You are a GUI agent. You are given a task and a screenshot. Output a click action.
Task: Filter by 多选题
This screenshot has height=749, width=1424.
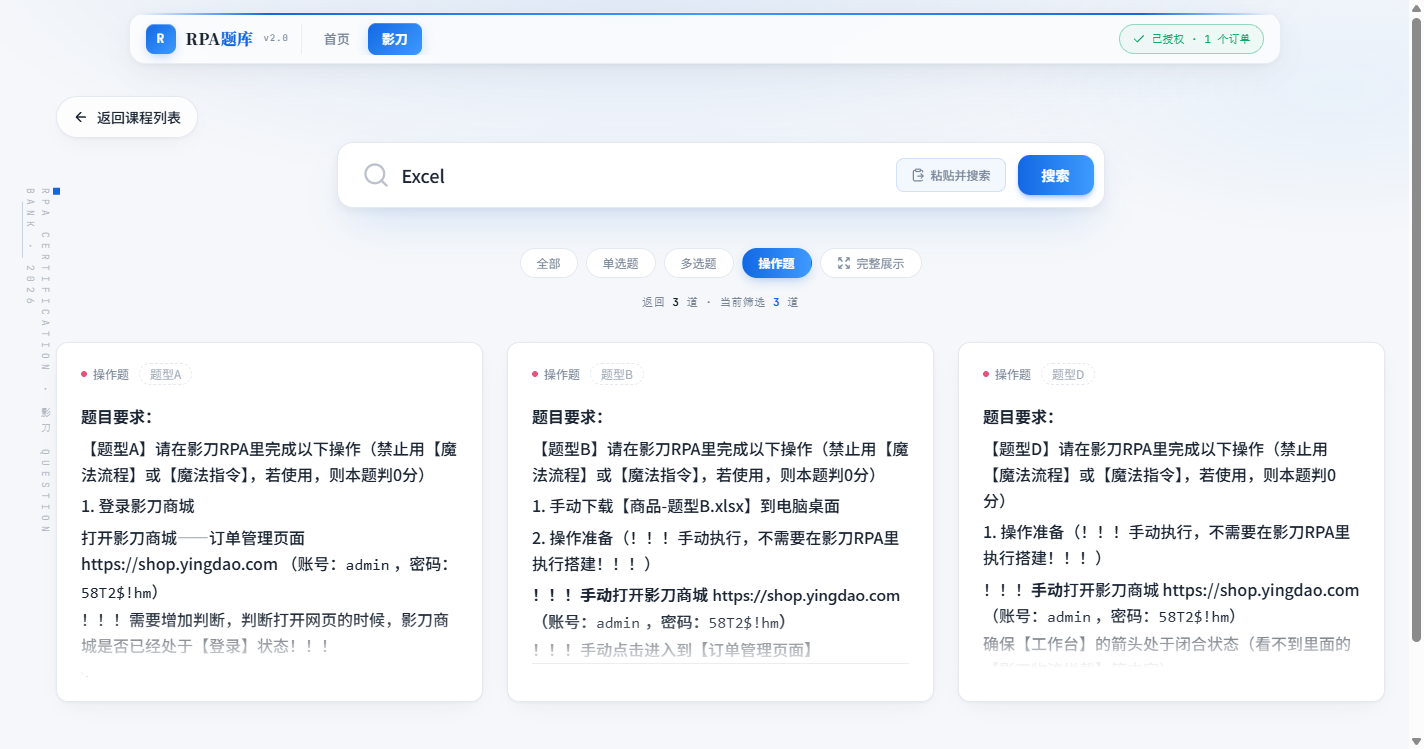699,263
